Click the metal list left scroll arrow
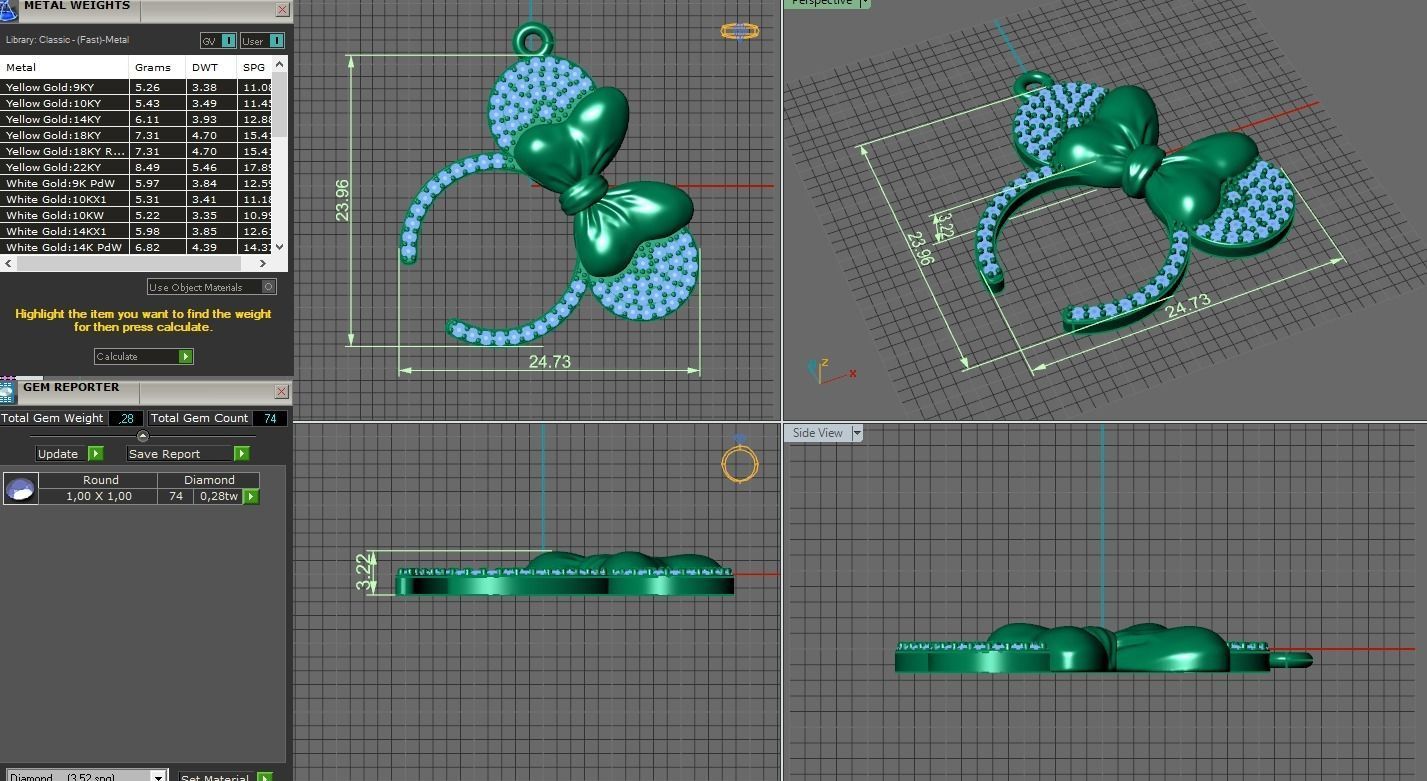1427x781 pixels. [x=8, y=264]
